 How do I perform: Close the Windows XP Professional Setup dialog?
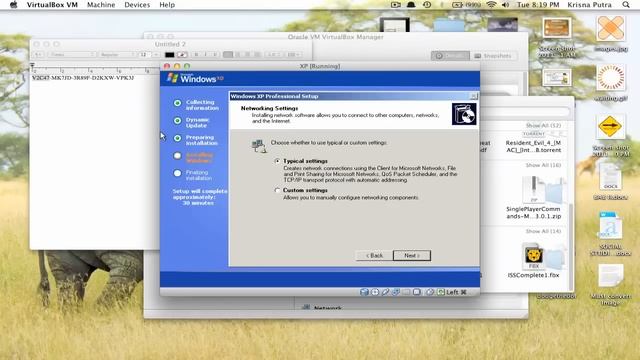473,96
